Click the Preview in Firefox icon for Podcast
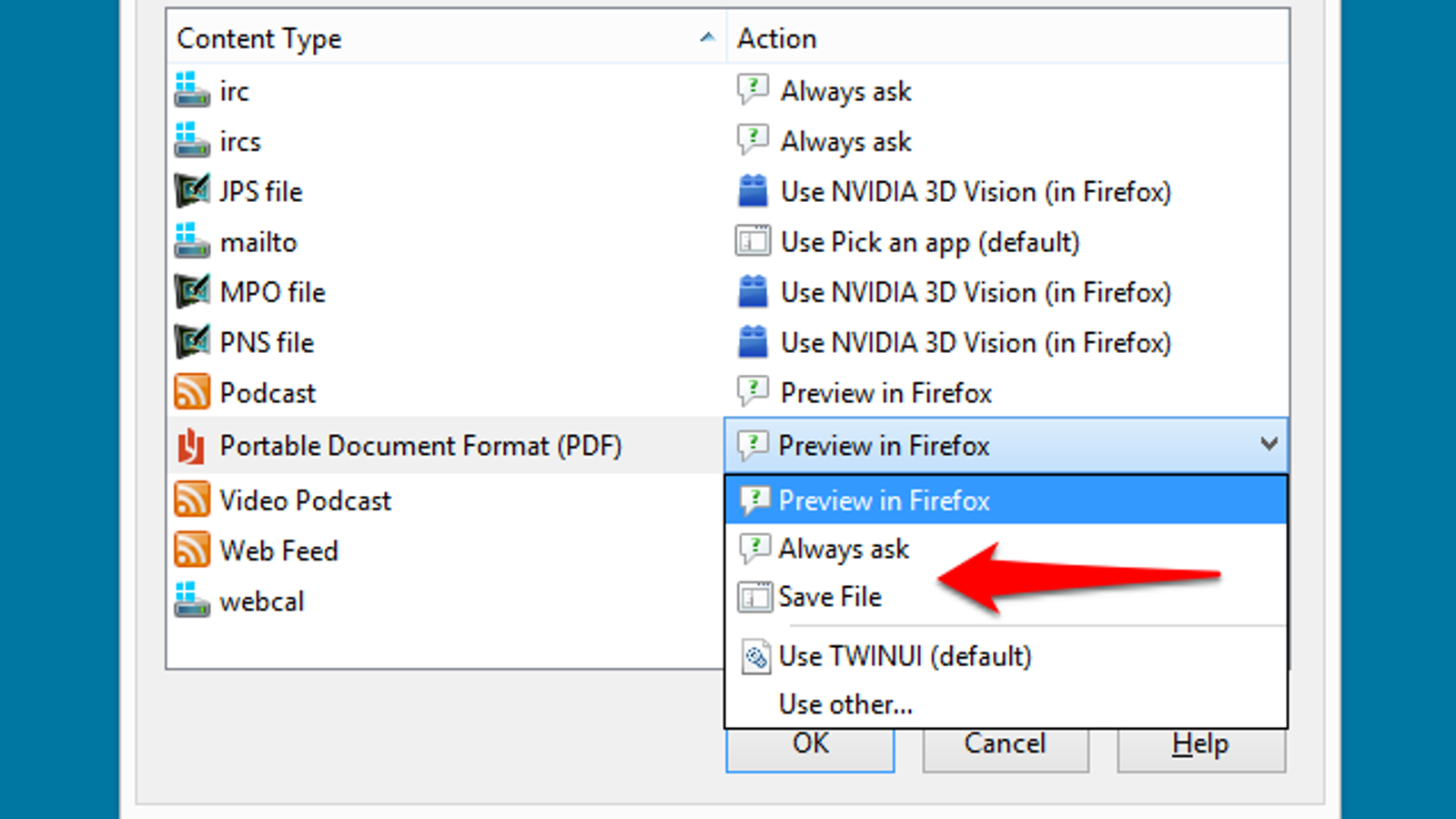Viewport: 1456px width, 819px height. coord(753,392)
